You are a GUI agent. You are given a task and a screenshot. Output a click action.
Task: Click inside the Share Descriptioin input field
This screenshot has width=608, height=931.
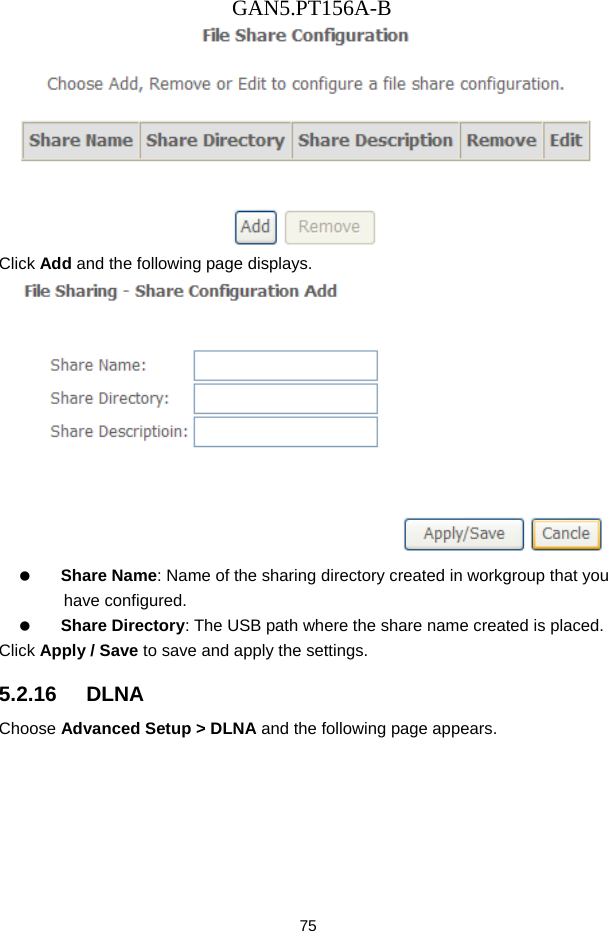285,431
